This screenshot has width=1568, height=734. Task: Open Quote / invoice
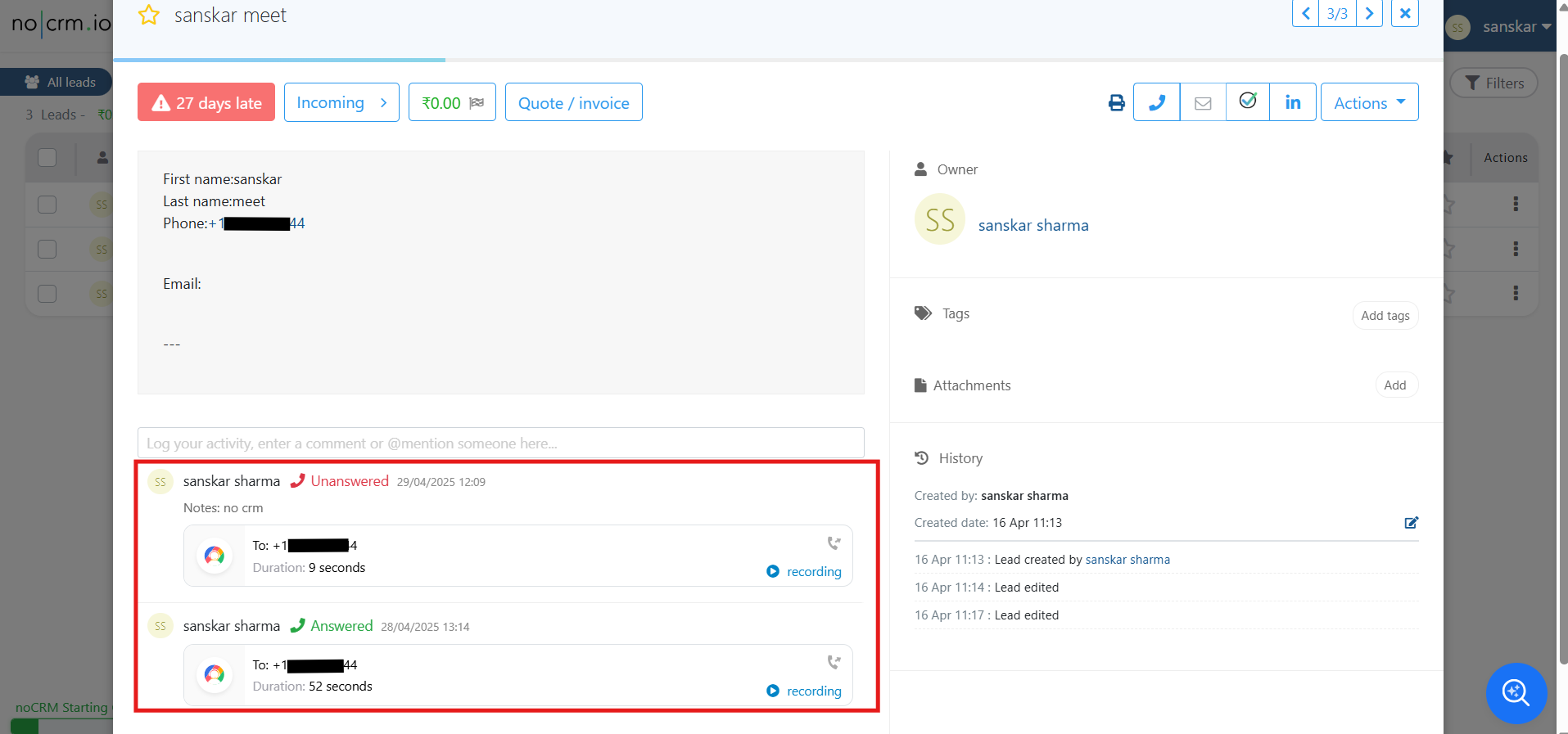pyautogui.click(x=573, y=102)
